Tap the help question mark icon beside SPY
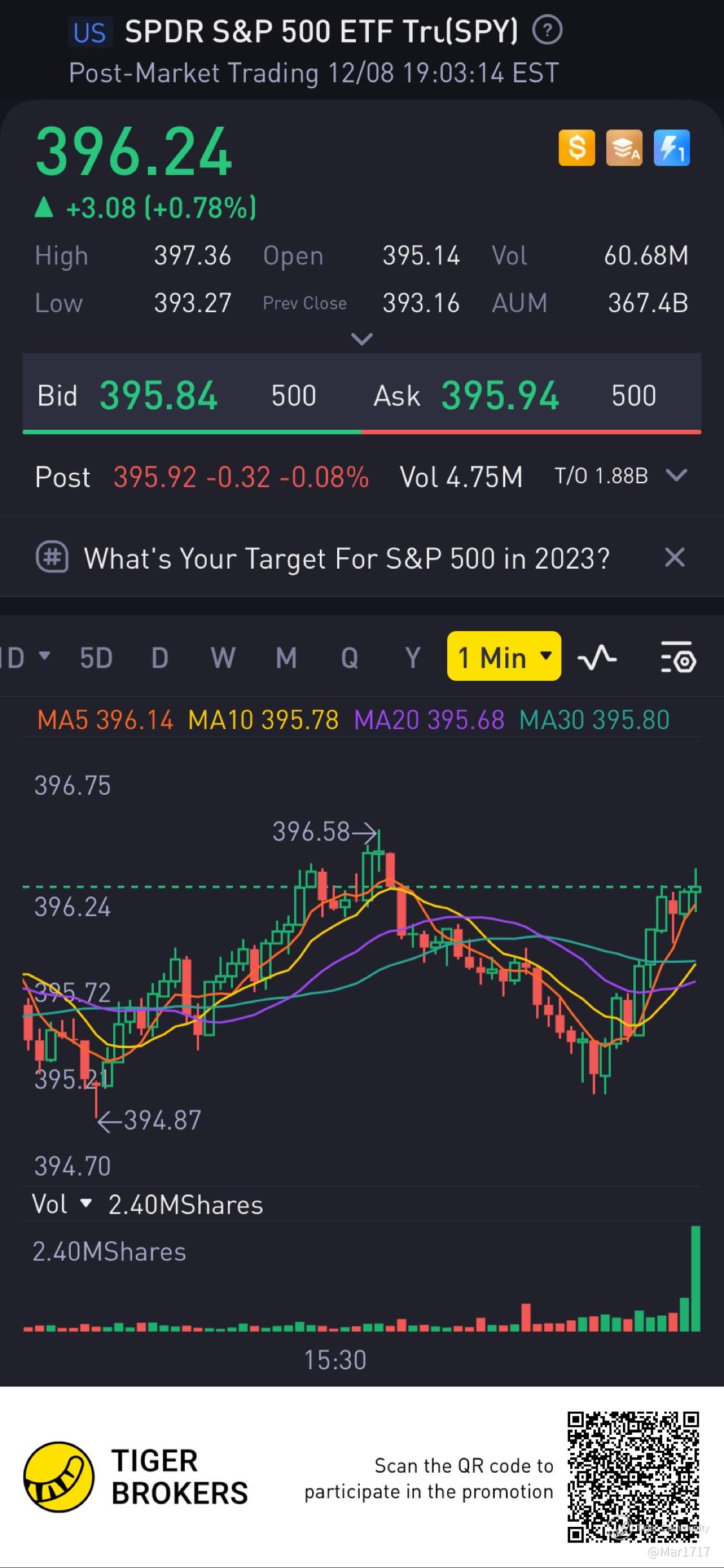Screen dimensions: 724x1568 point(548,30)
